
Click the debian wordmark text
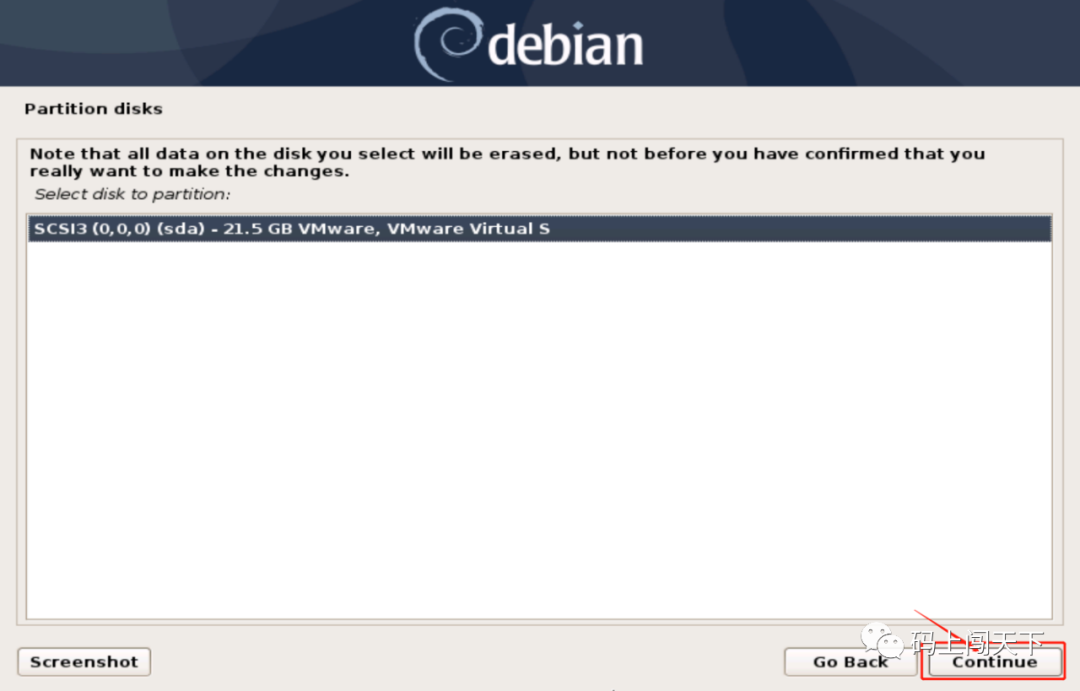pos(565,45)
